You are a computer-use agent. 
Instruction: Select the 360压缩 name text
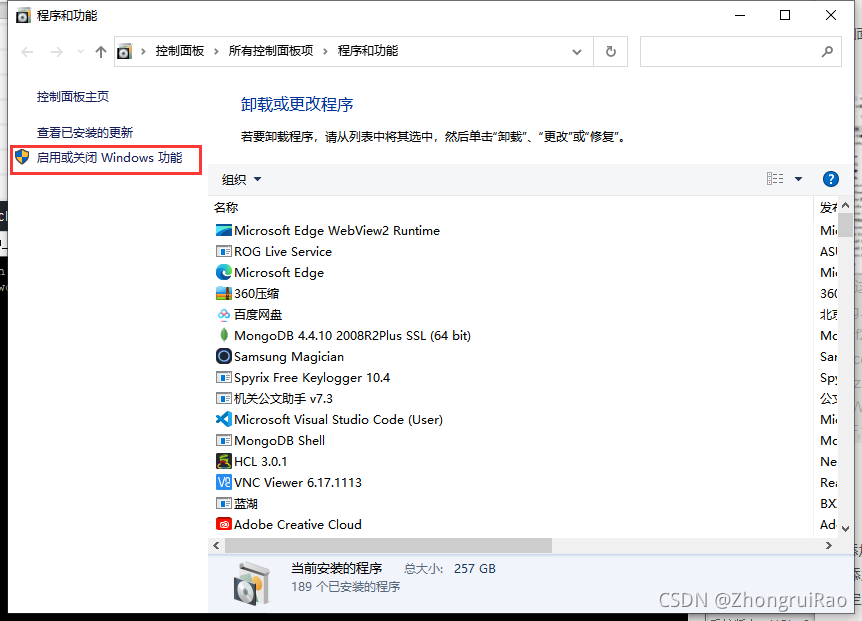257,293
